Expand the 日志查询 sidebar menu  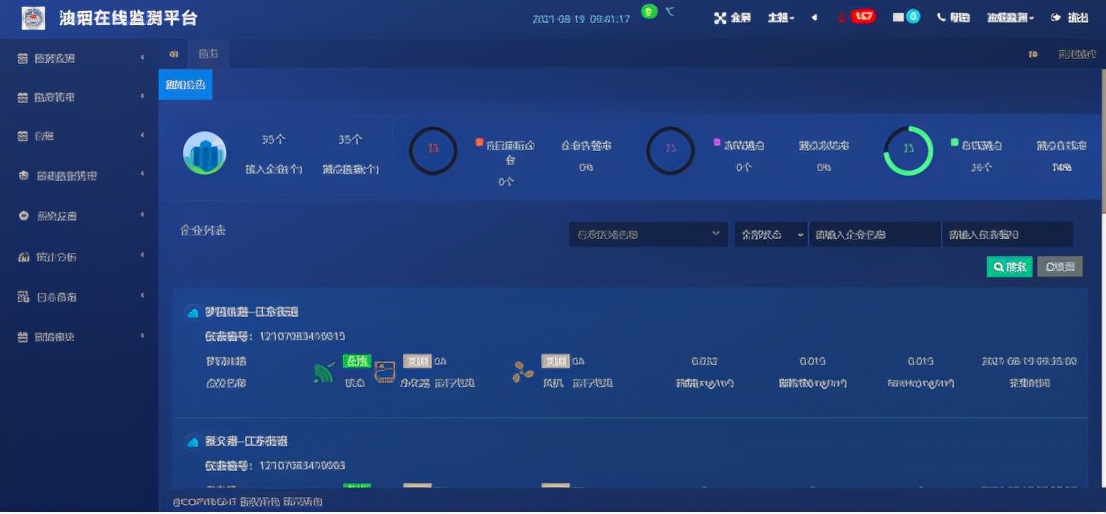pos(80,297)
